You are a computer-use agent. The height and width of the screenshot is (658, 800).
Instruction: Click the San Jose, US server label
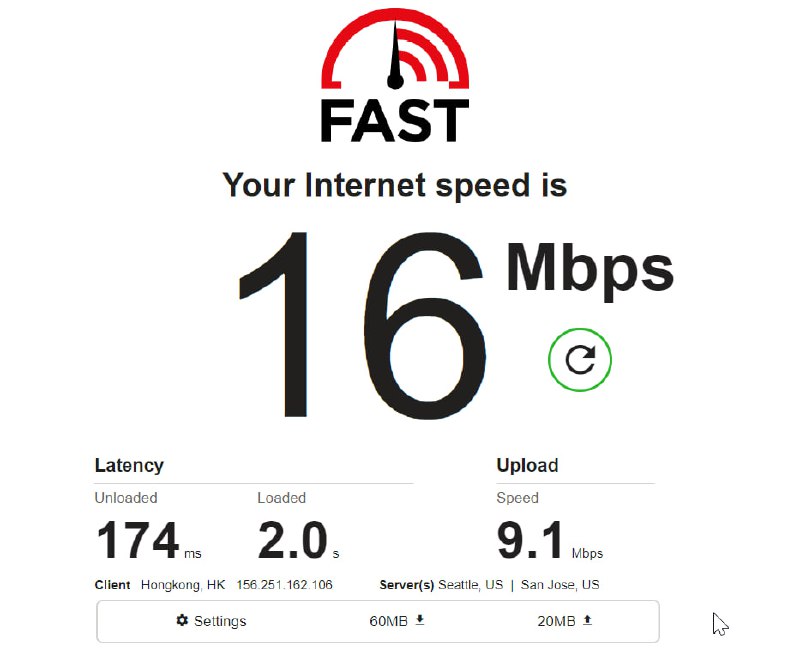(560, 585)
